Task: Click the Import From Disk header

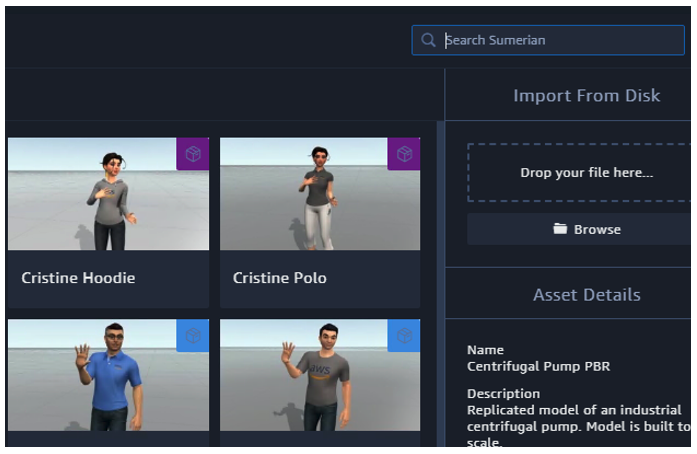Action: coord(586,96)
